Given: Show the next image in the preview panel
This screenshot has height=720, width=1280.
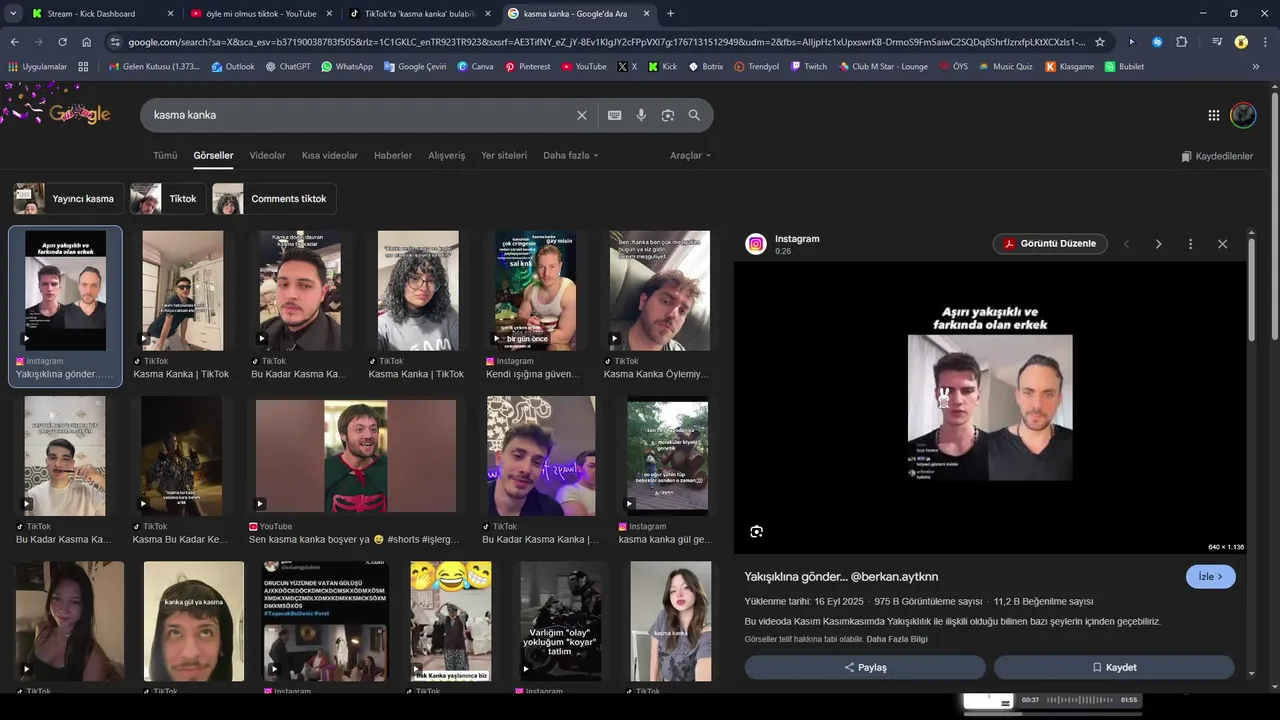Looking at the screenshot, I should click(1158, 244).
